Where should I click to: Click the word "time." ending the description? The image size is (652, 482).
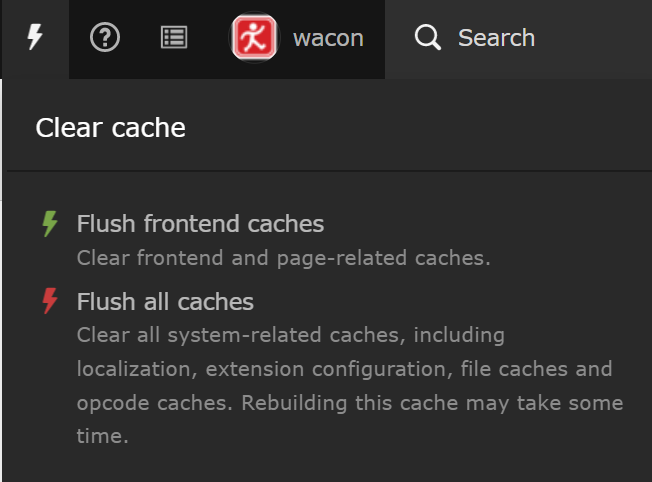click(x=103, y=437)
